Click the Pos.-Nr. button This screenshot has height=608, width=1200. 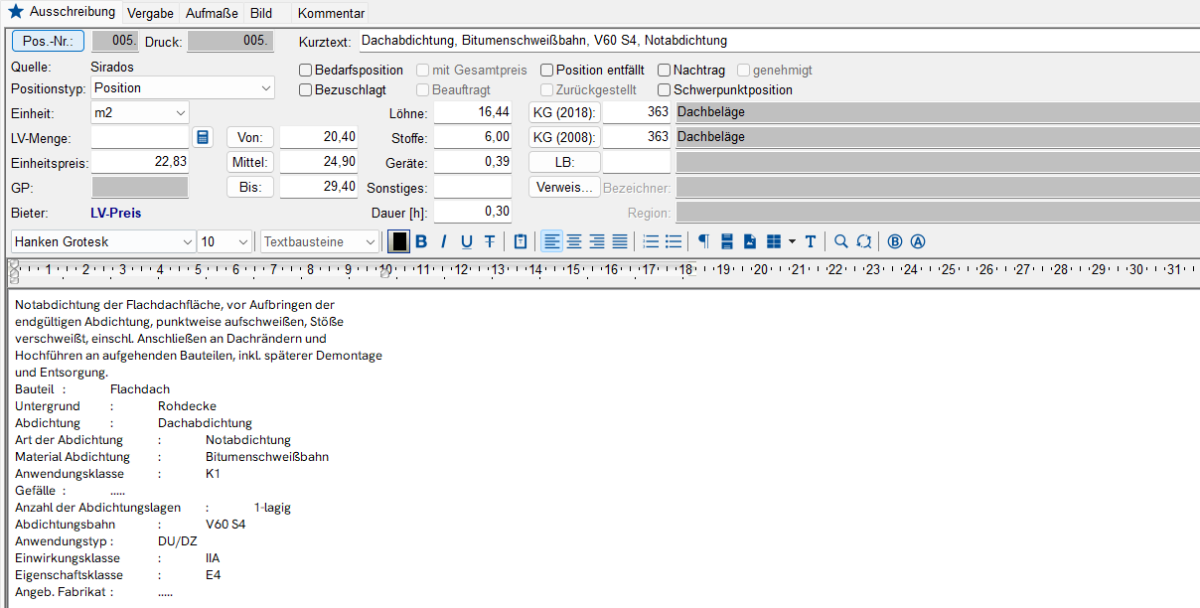(48, 41)
